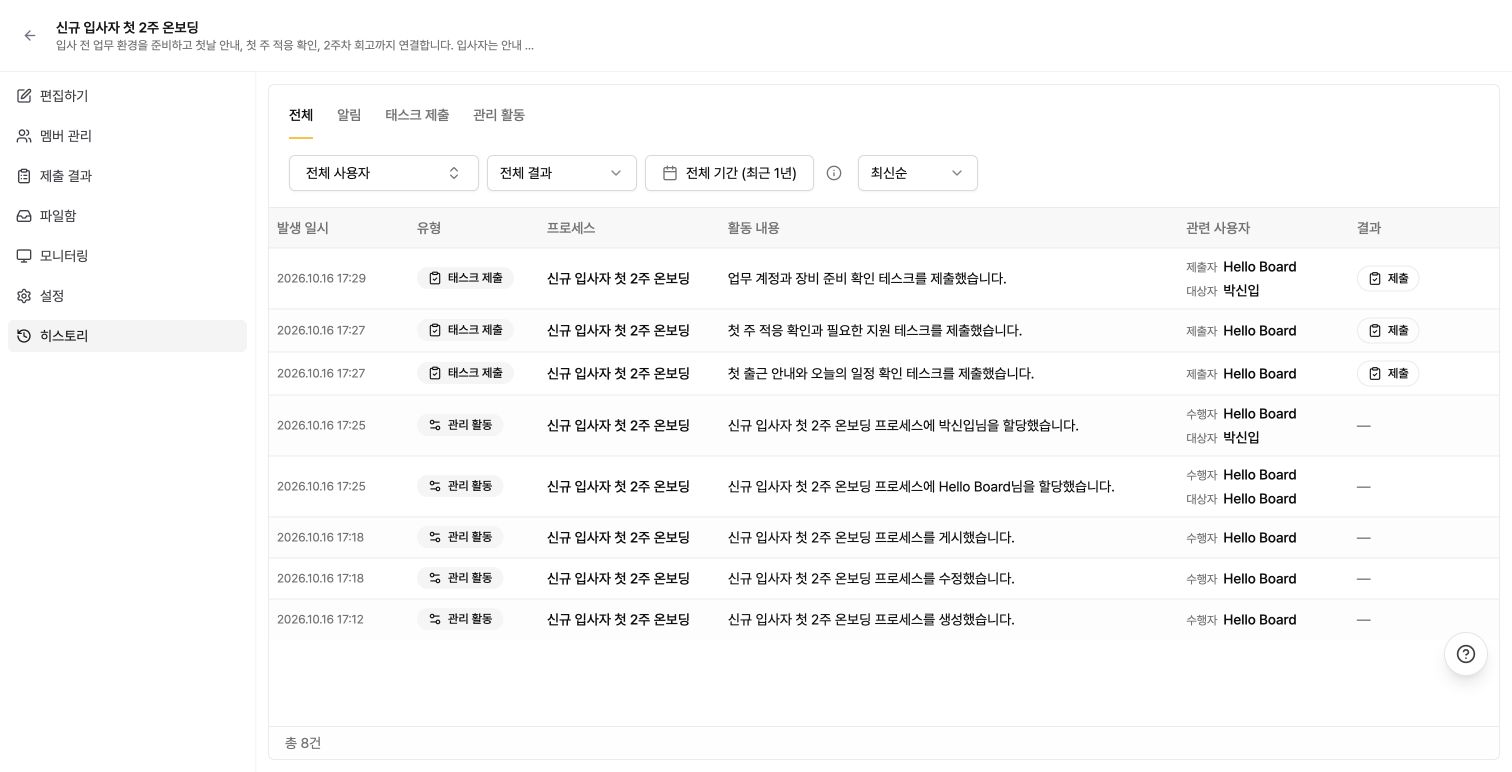Viewport: 1512px width, 772px height.
Task: Open 편집하기 in the sidebar
Action: (127, 96)
